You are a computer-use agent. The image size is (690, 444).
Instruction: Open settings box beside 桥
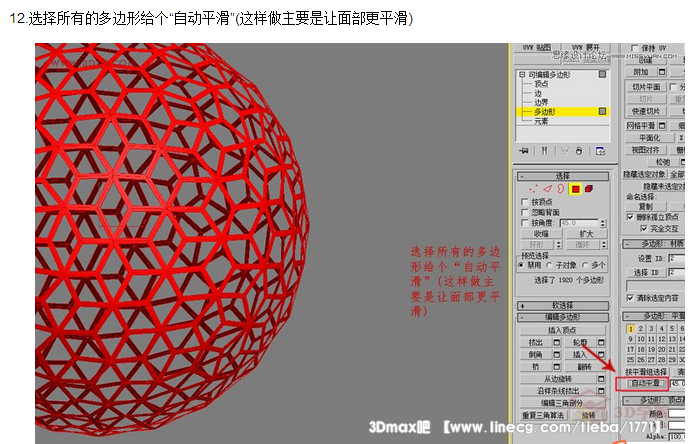point(557,366)
